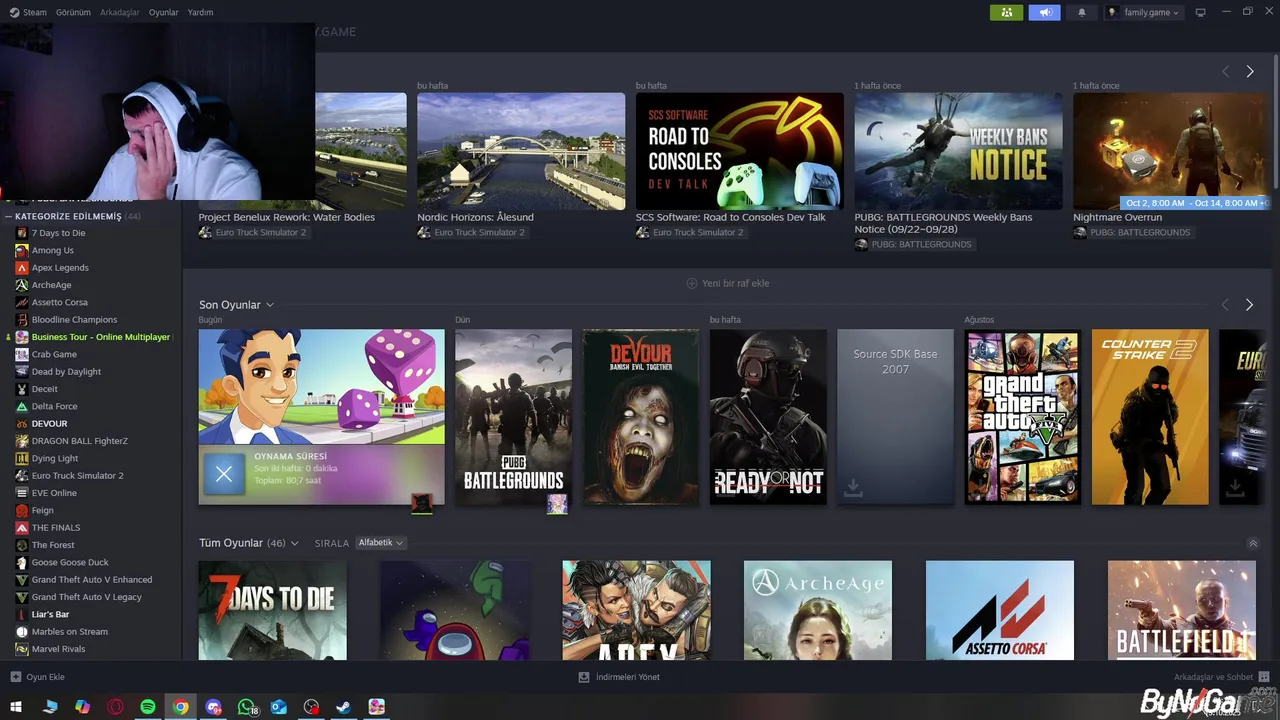Select Marvel Rivals in the sidebar

click(58, 649)
